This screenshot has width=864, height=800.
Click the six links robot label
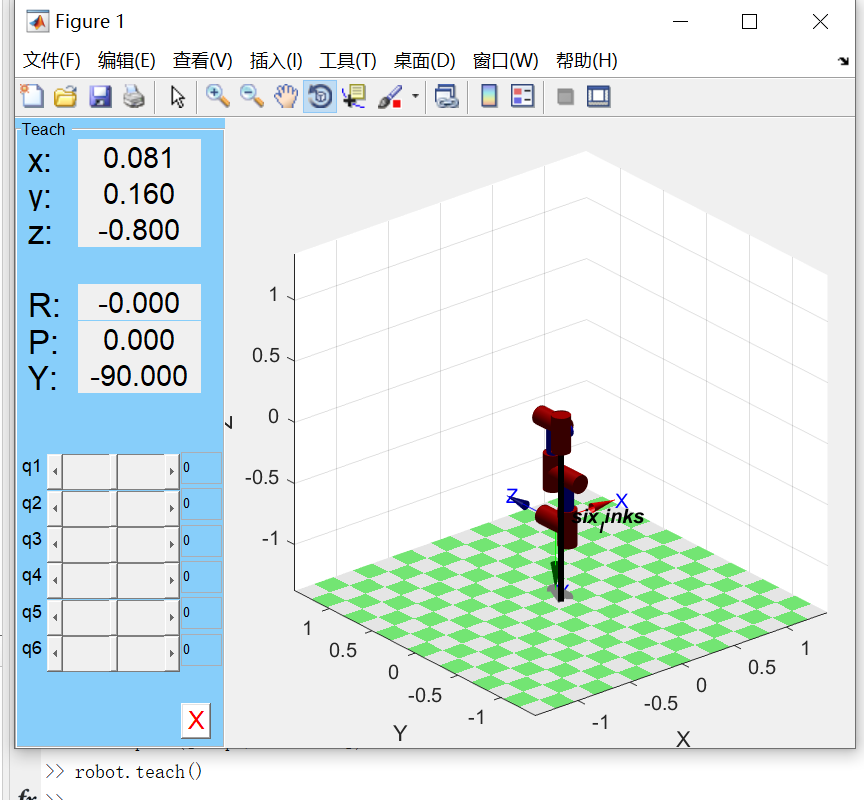click(608, 517)
